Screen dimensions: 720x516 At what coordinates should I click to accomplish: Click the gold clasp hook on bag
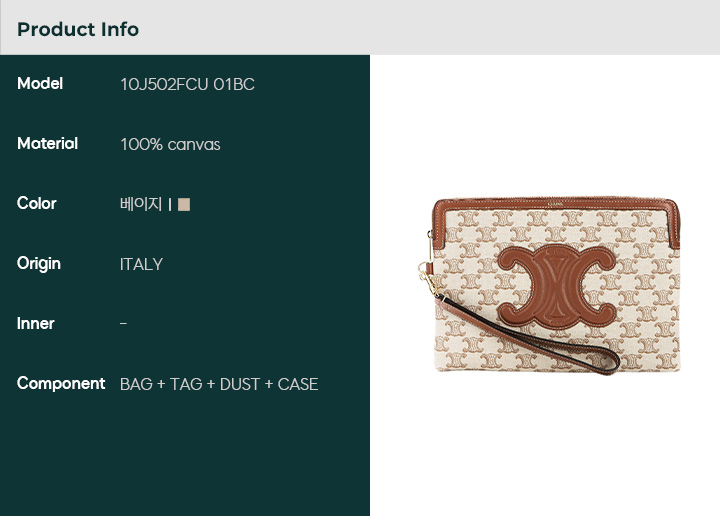coord(427,276)
